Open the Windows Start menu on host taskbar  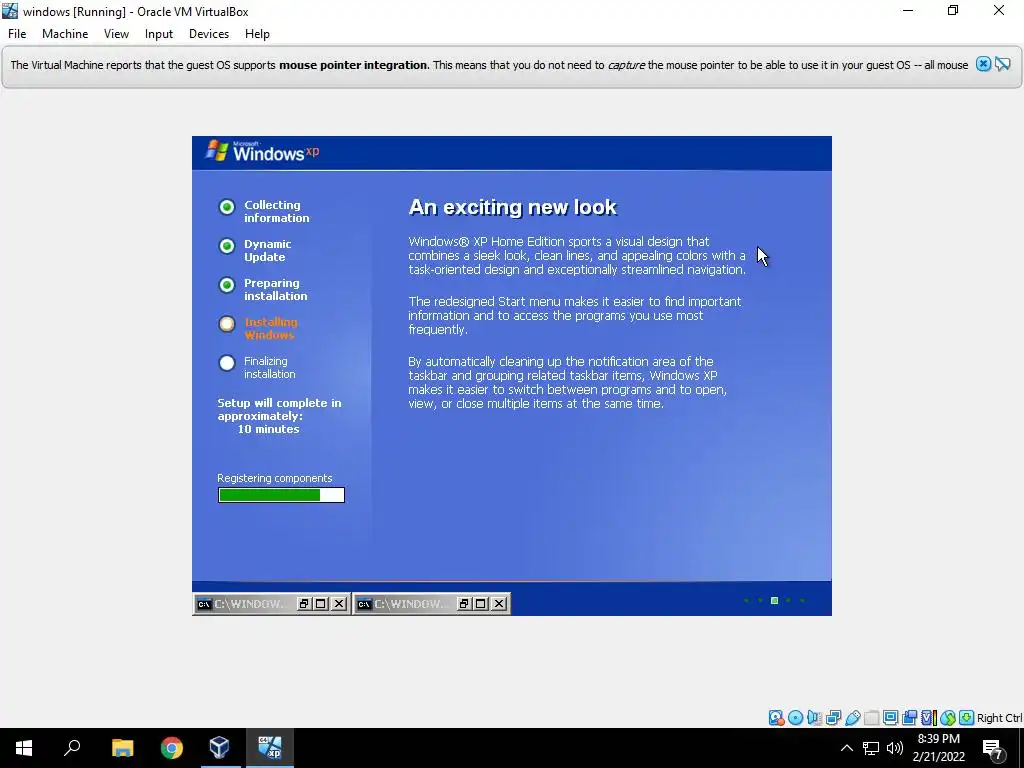click(24, 748)
